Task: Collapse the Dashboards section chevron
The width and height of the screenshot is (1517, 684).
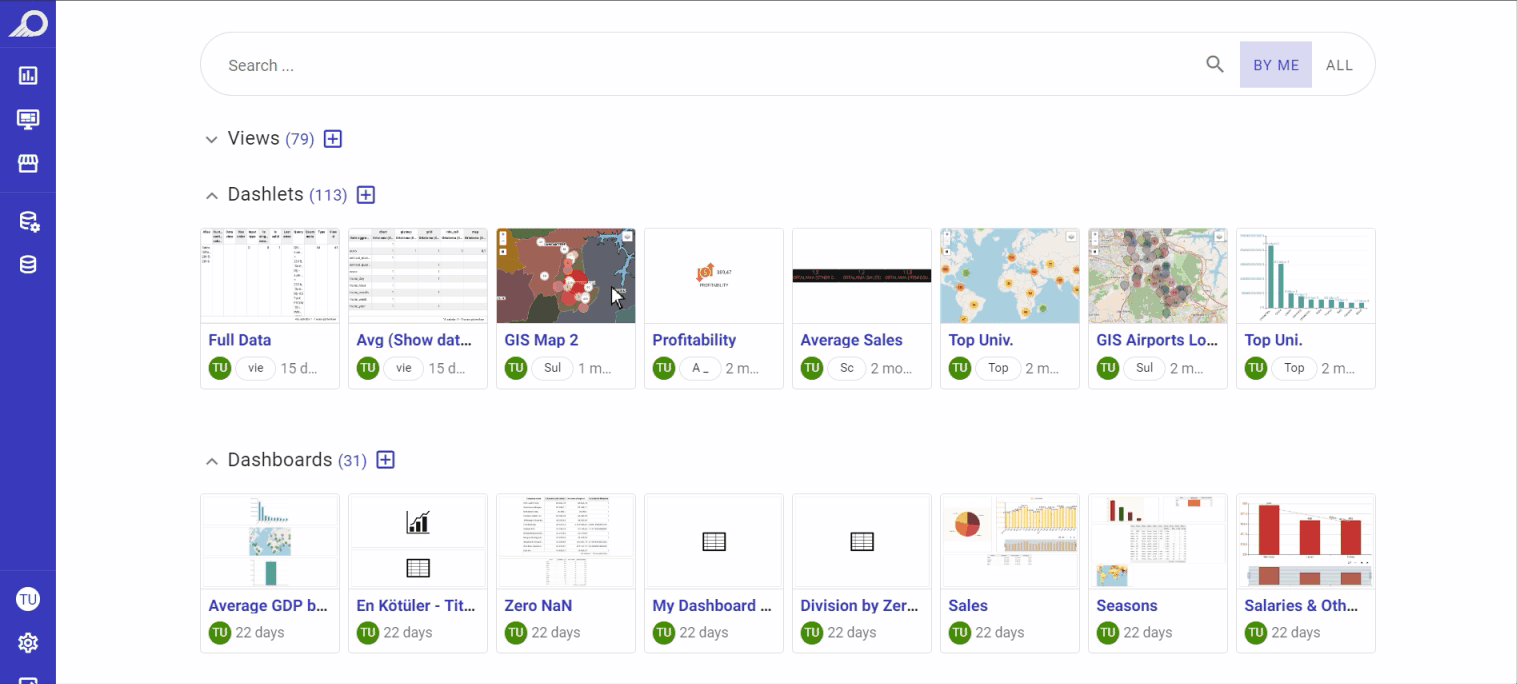Action: [x=211, y=461]
